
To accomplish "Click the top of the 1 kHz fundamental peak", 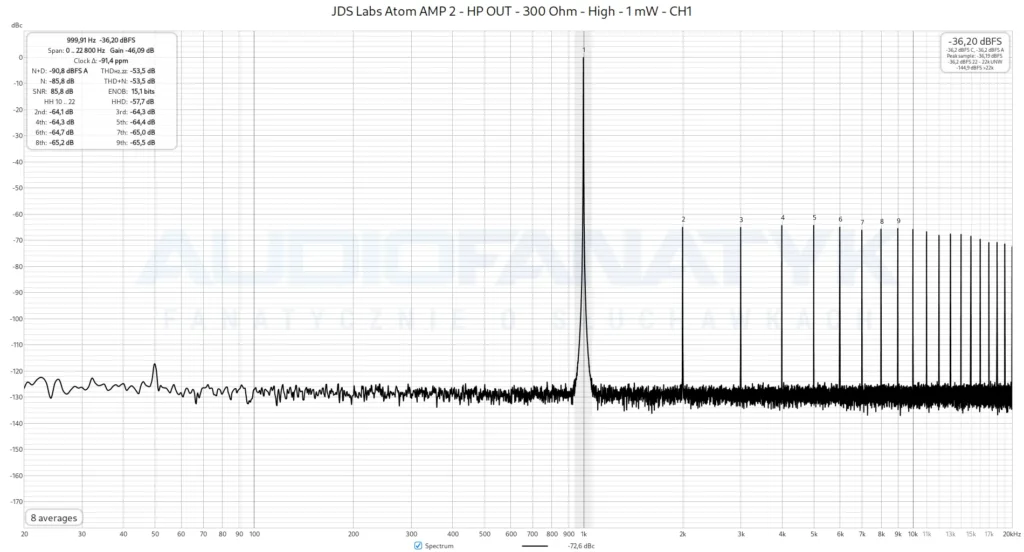I will 584,59.
